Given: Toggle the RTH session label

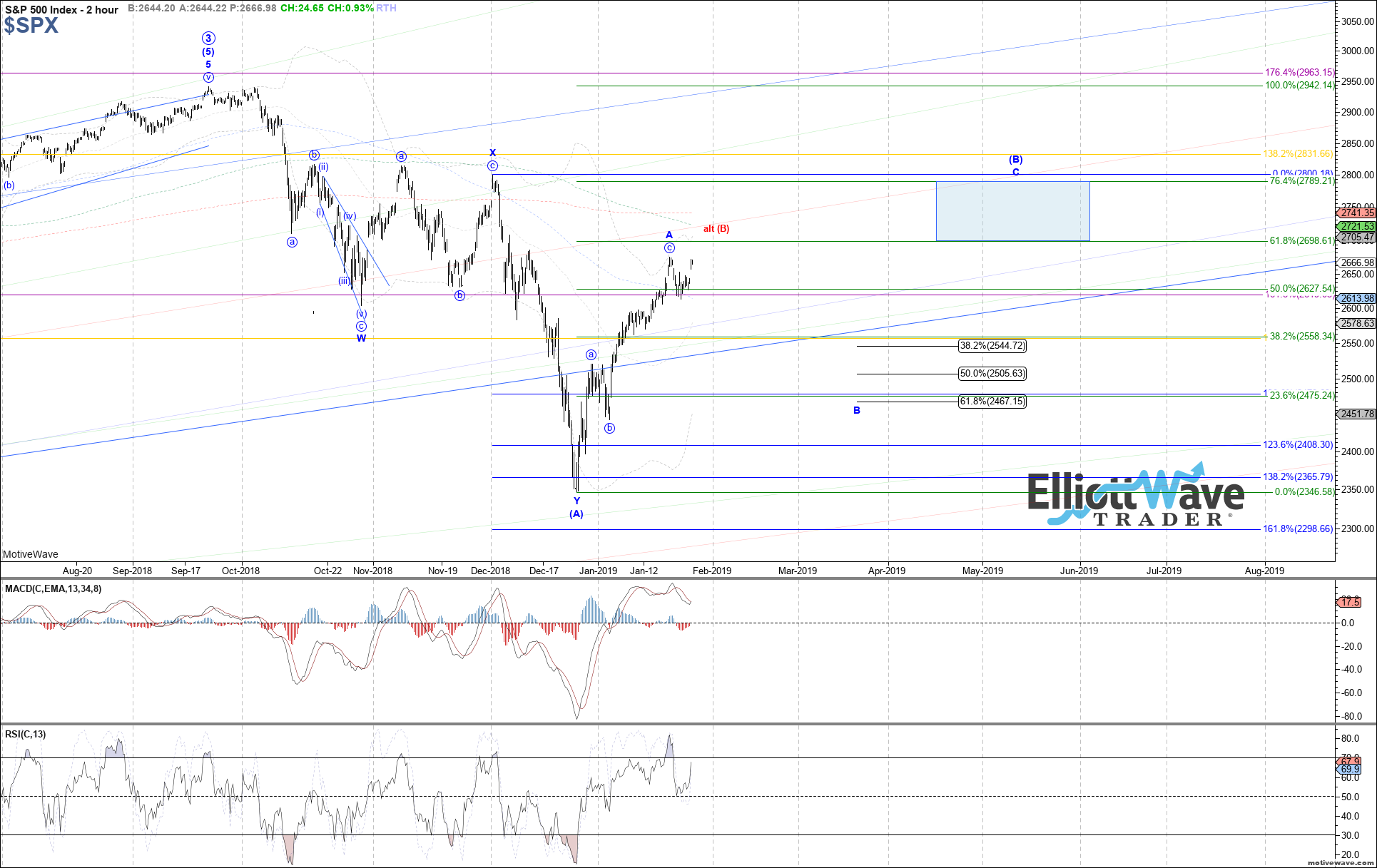Looking at the screenshot, I should tap(386, 8).
